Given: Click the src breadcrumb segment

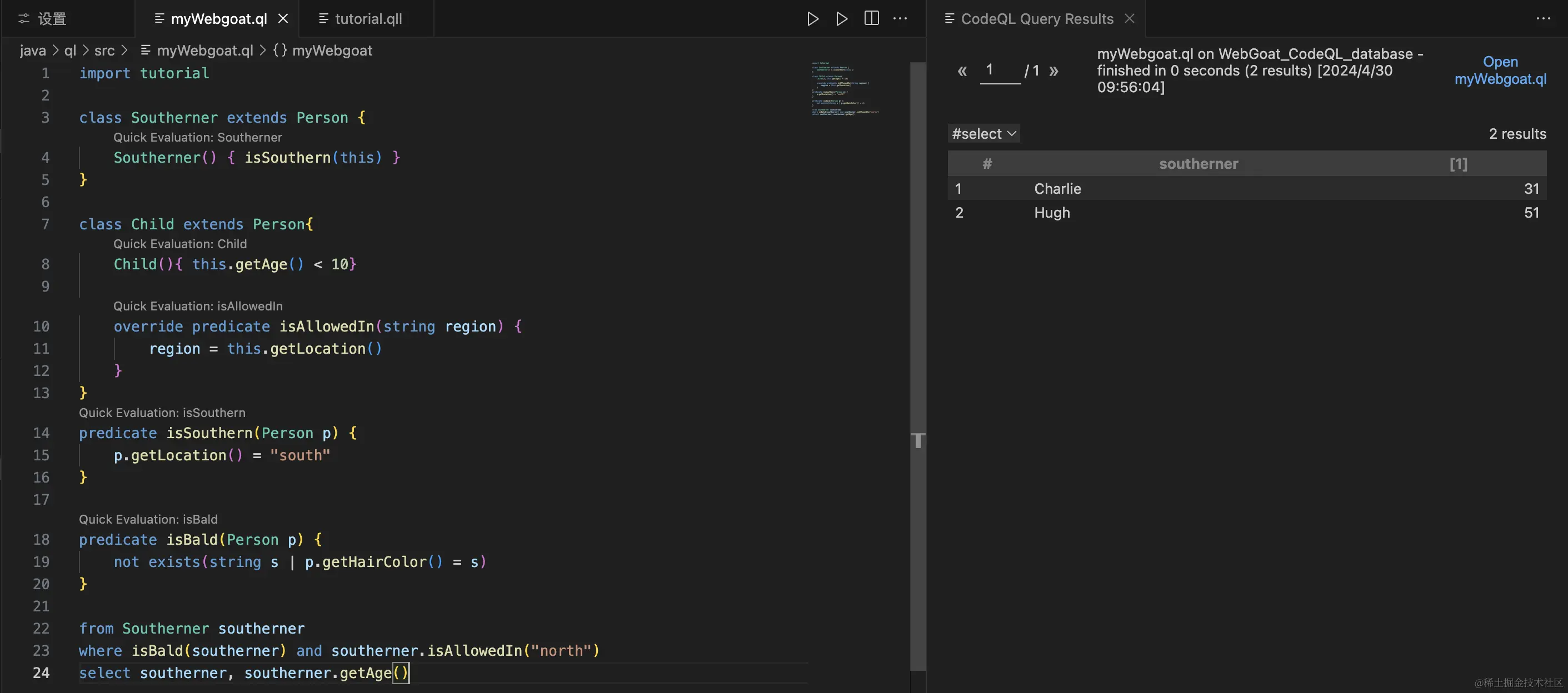Looking at the screenshot, I should point(104,51).
